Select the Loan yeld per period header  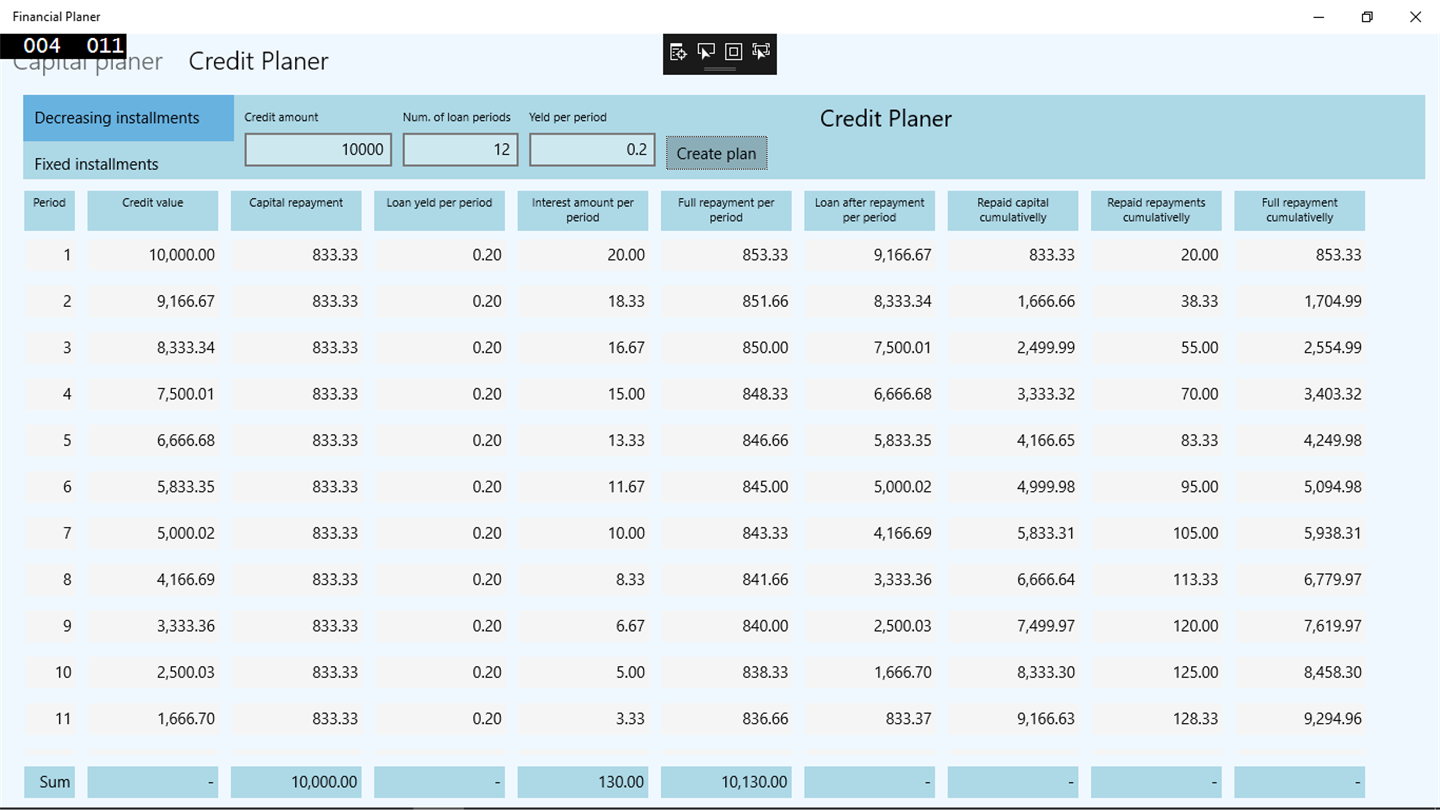pyautogui.click(x=439, y=210)
